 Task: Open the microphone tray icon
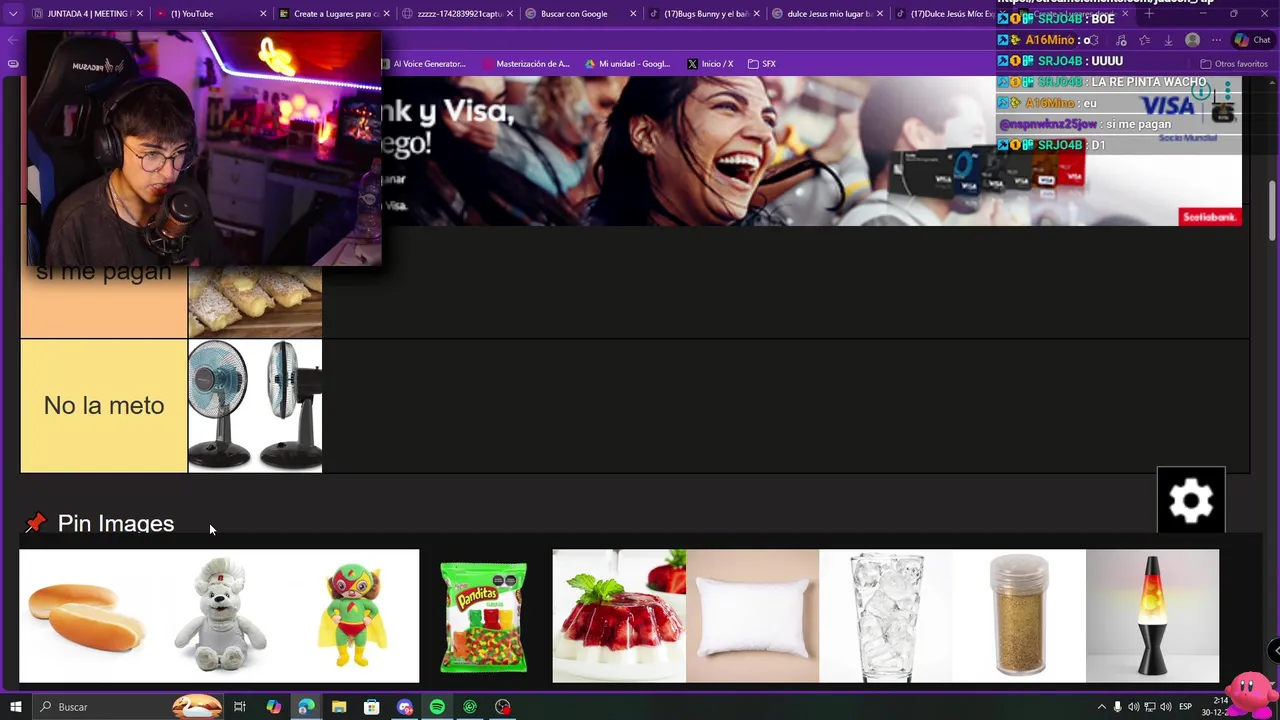(x=1118, y=707)
